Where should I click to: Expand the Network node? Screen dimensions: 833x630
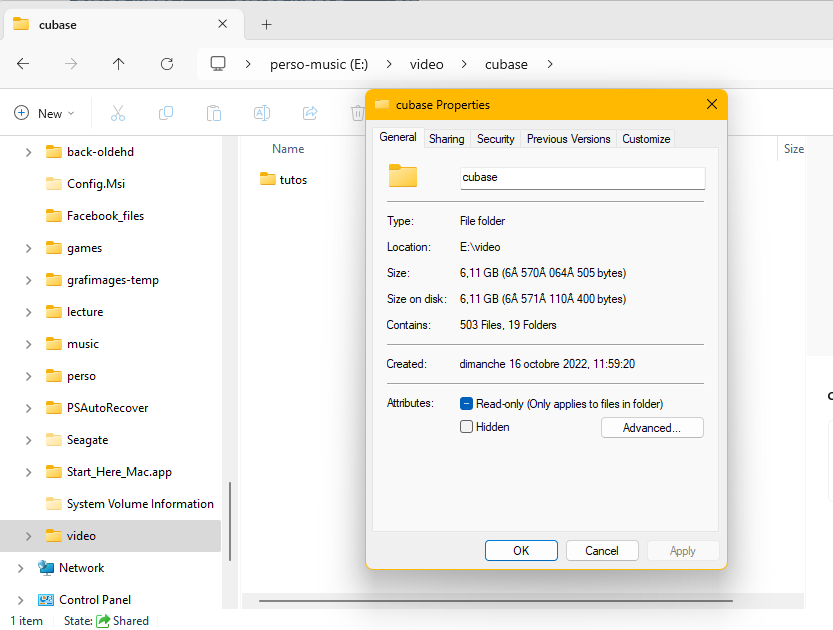point(21,568)
